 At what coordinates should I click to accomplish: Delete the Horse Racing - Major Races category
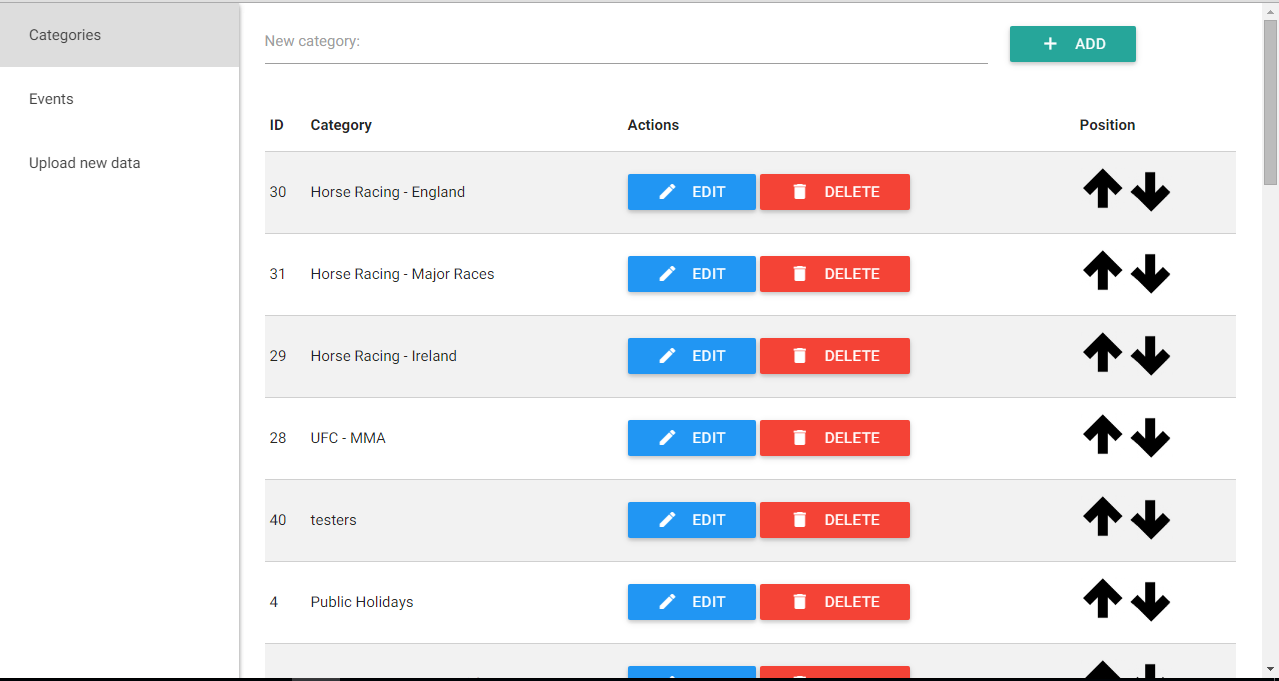click(834, 274)
